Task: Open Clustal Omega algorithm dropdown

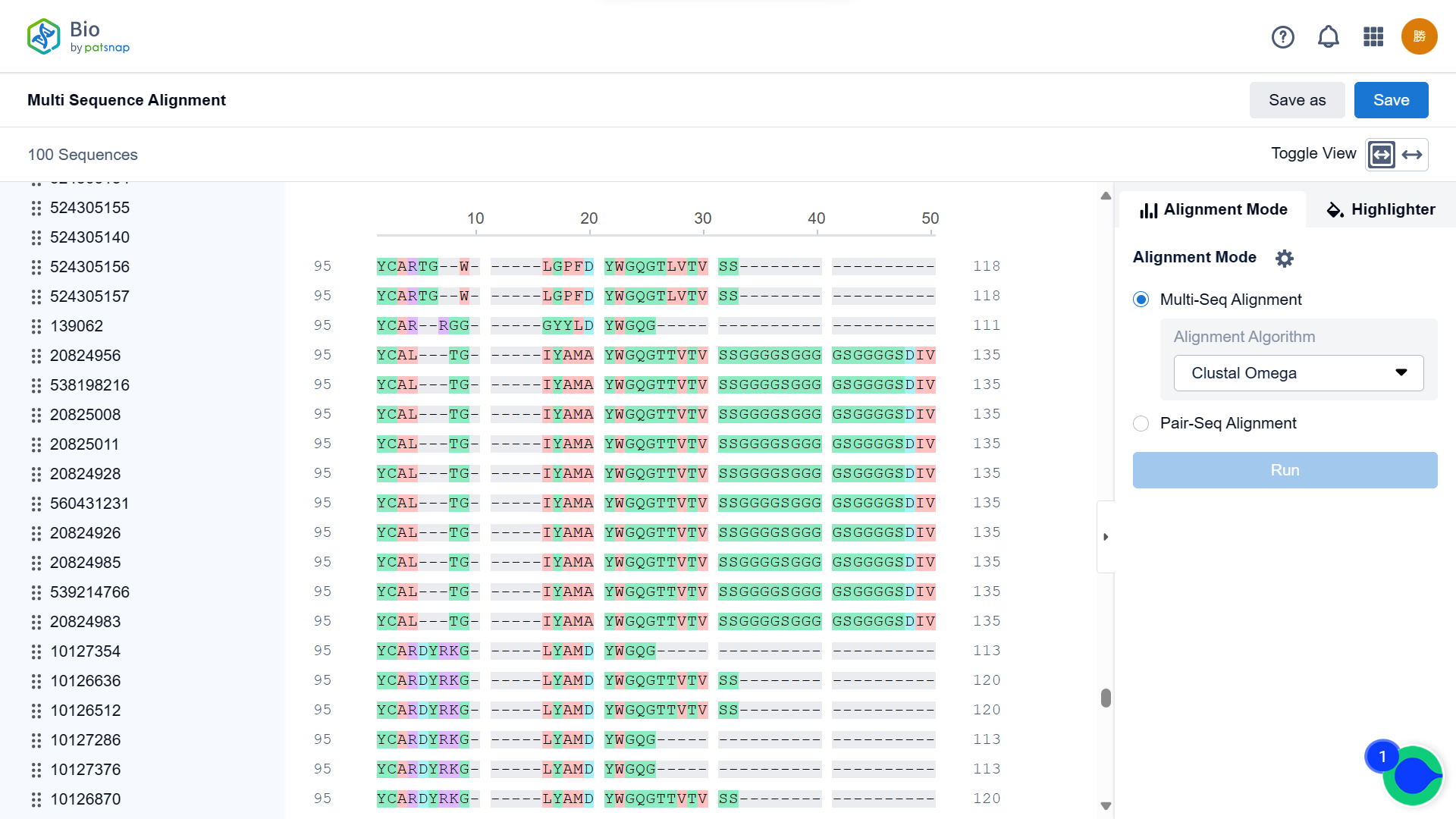Action: tap(1298, 373)
